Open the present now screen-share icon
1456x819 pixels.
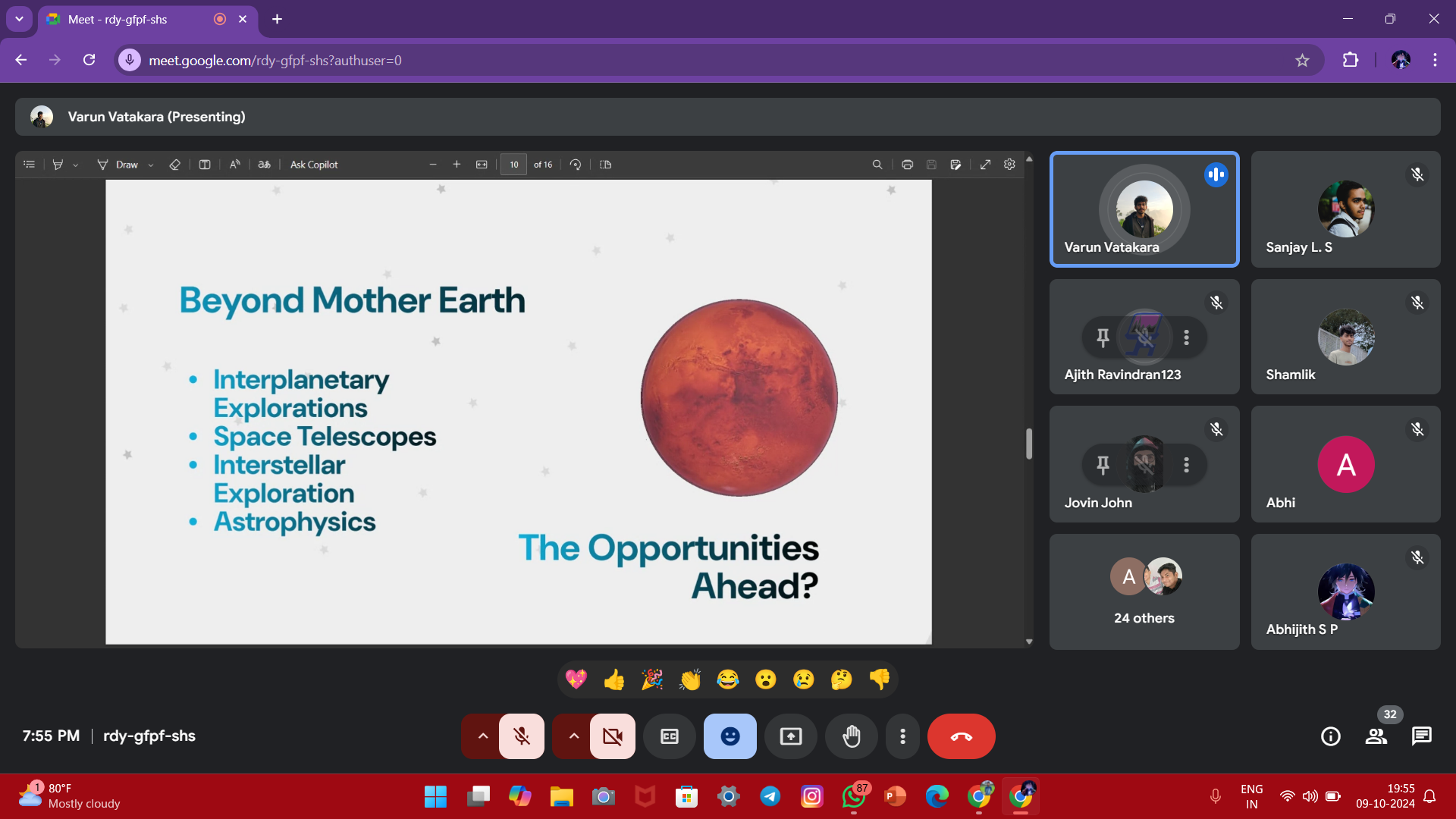point(790,736)
